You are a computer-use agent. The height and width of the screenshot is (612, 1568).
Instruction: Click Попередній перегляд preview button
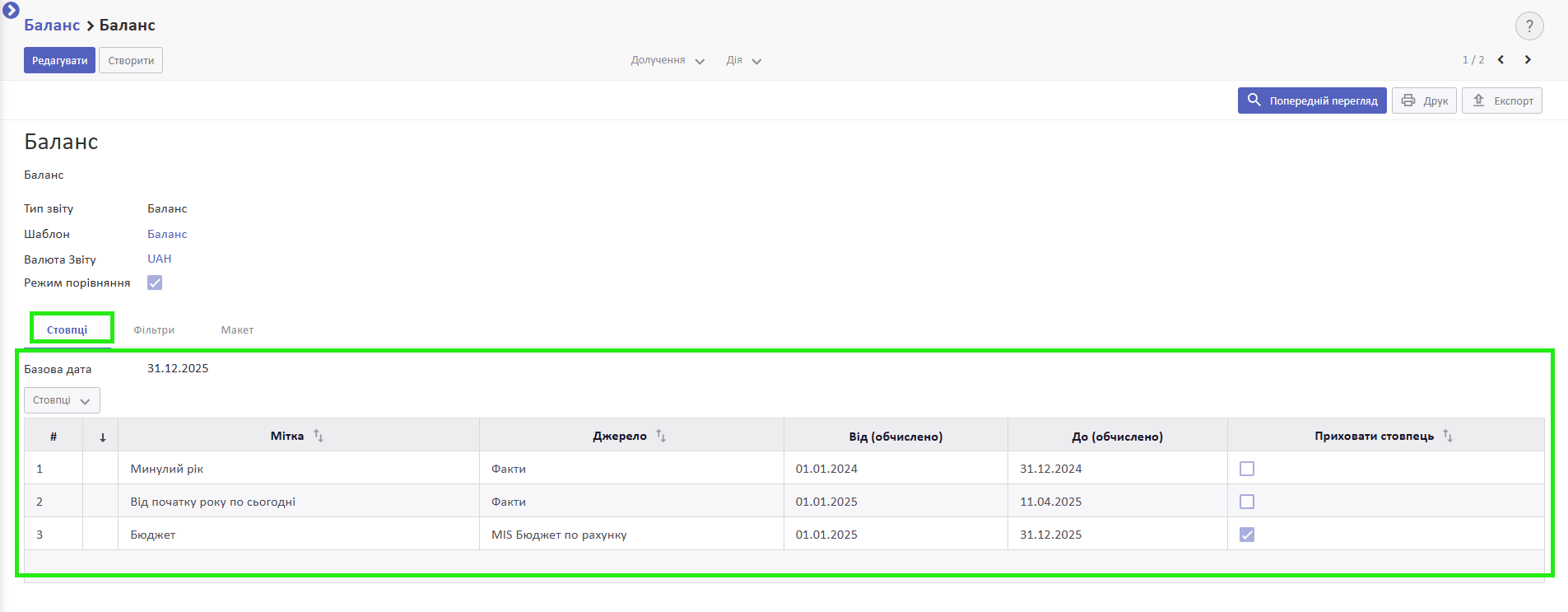[1312, 100]
